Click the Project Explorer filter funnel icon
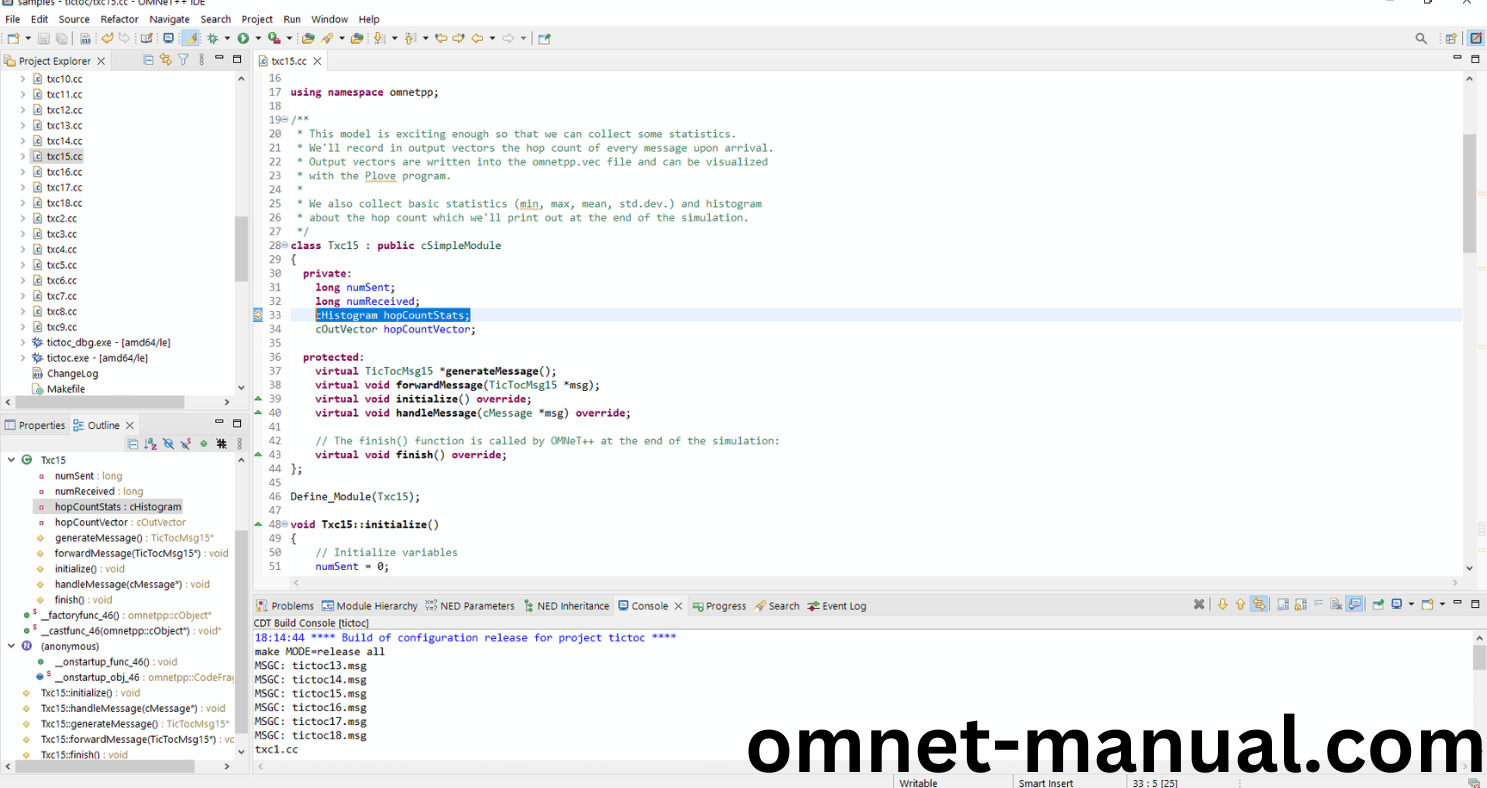This screenshot has width=1487, height=788. click(183, 60)
